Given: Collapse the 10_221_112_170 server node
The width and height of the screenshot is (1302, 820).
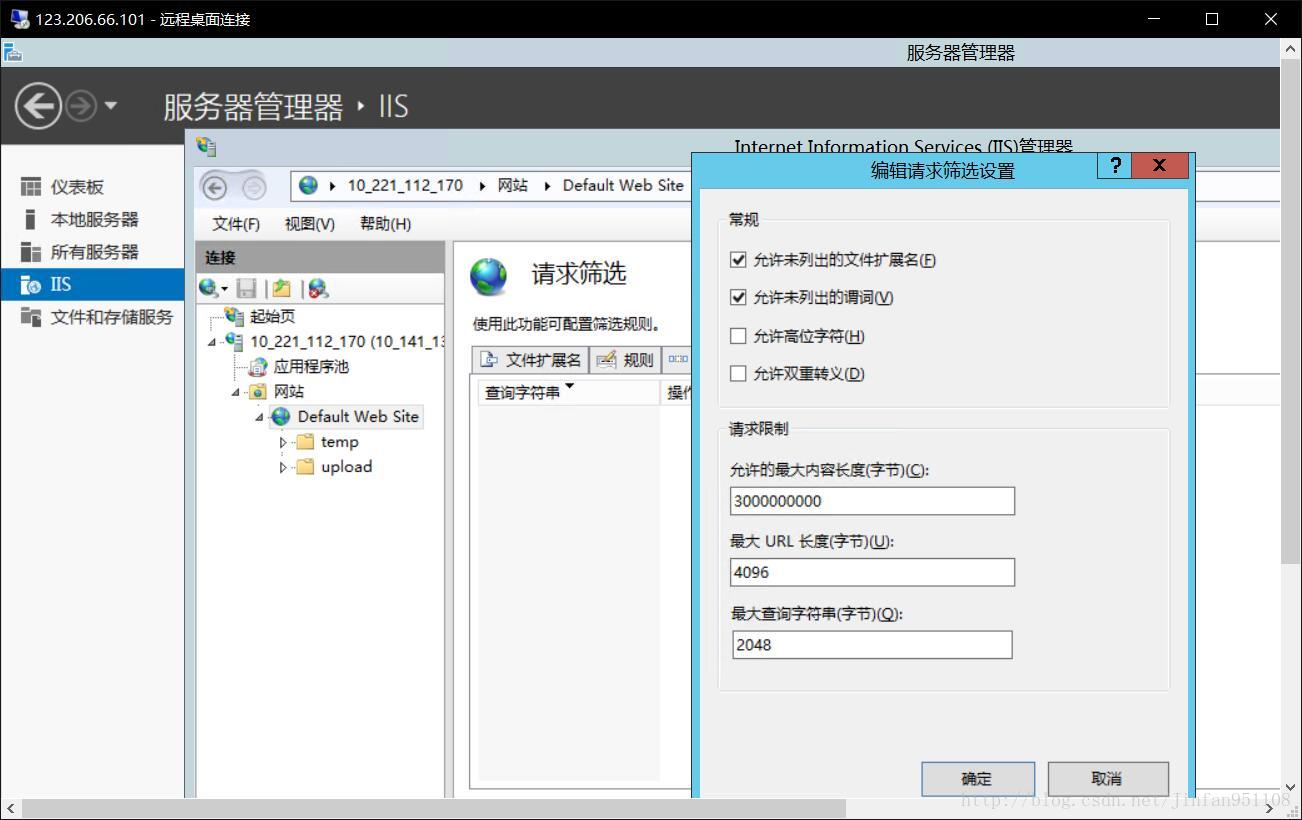Looking at the screenshot, I should (212, 342).
